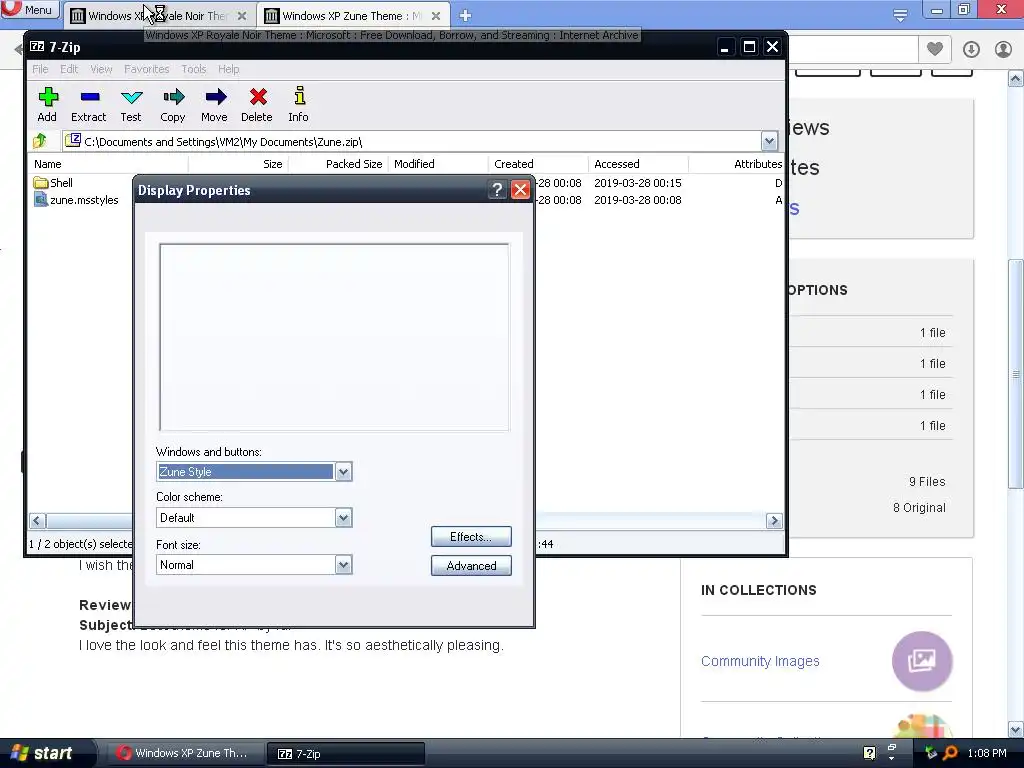Open the Community Images link
The image size is (1024, 768).
[x=760, y=661]
